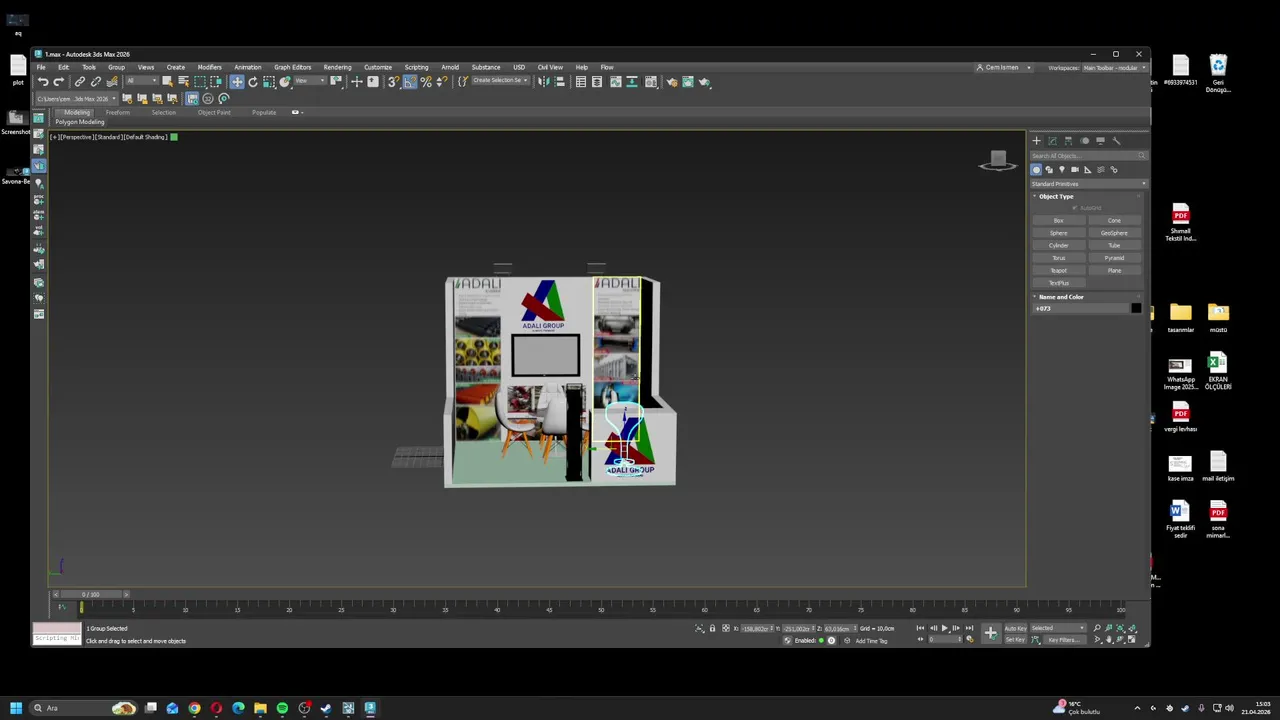Toggle the Angle Snap button
1280x720 pixels.
point(409,82)
